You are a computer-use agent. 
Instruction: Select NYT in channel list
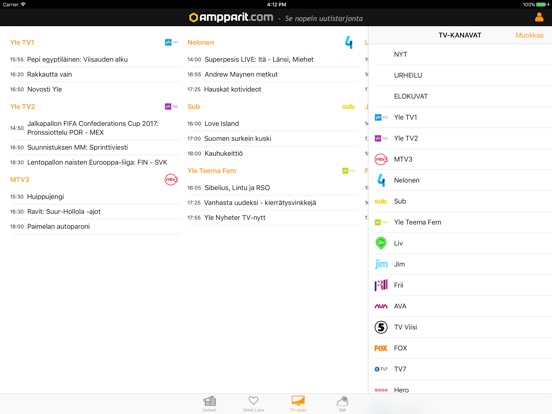[x=400, y=54]
